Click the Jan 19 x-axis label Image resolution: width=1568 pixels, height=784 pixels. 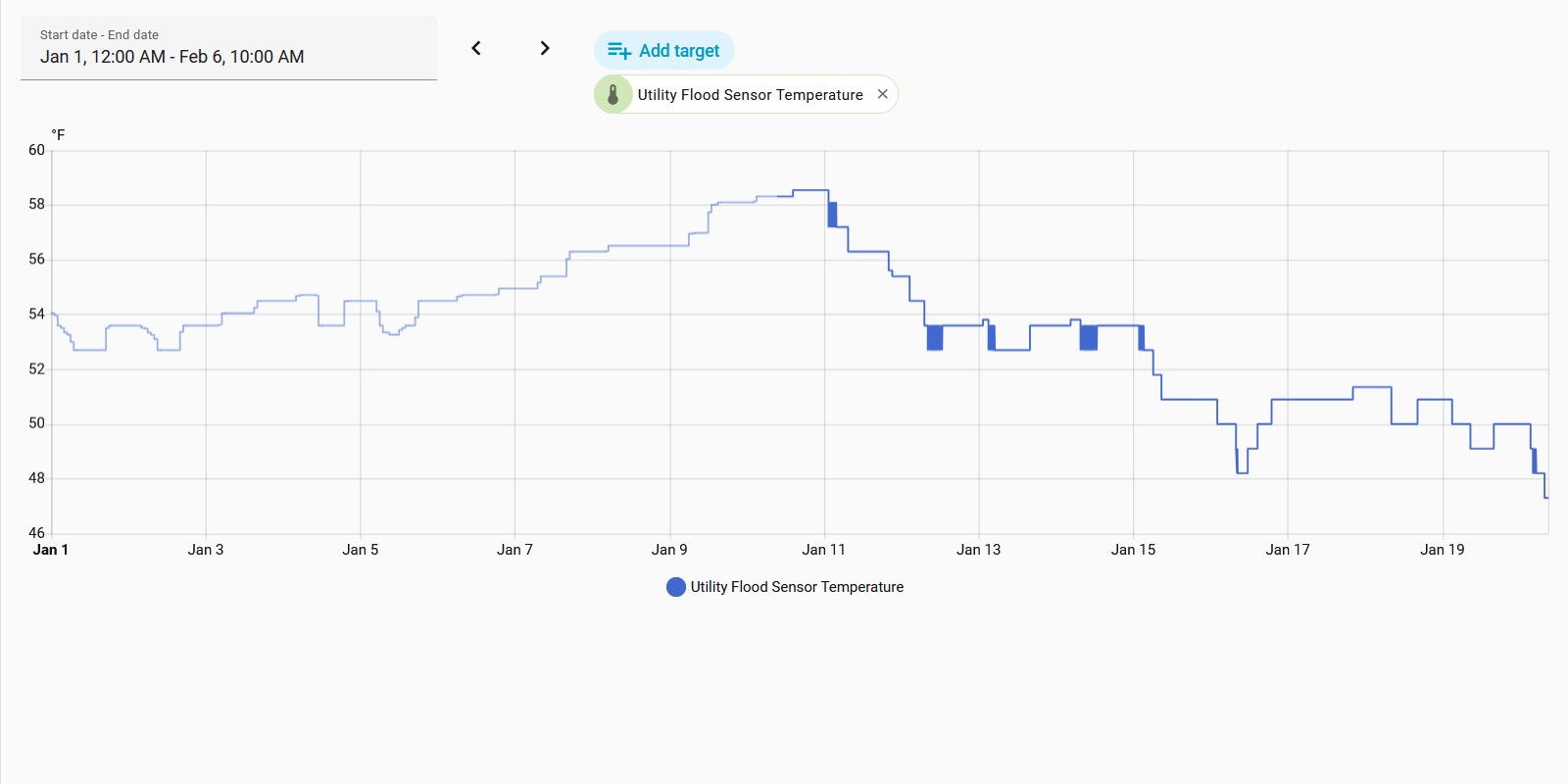(x=1442, y=550)
